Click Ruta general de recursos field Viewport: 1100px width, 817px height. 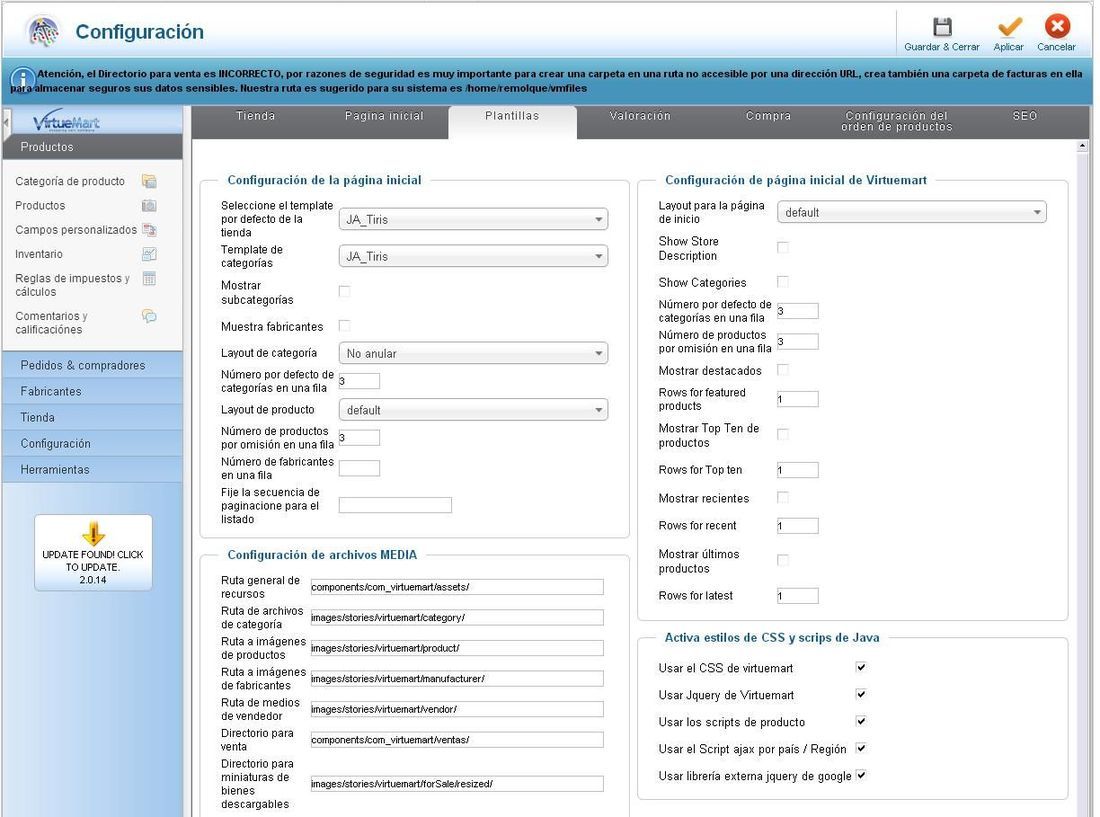(457, 587)
